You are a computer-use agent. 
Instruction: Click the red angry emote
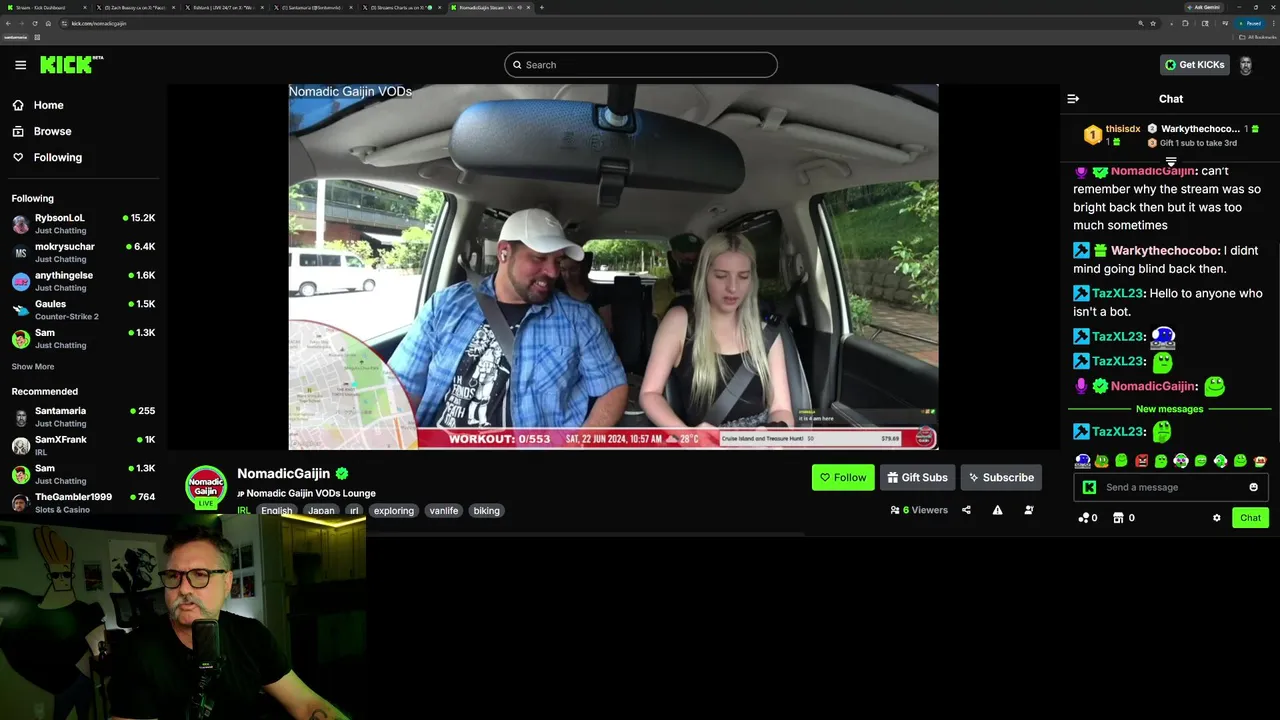click(1142, 461)
